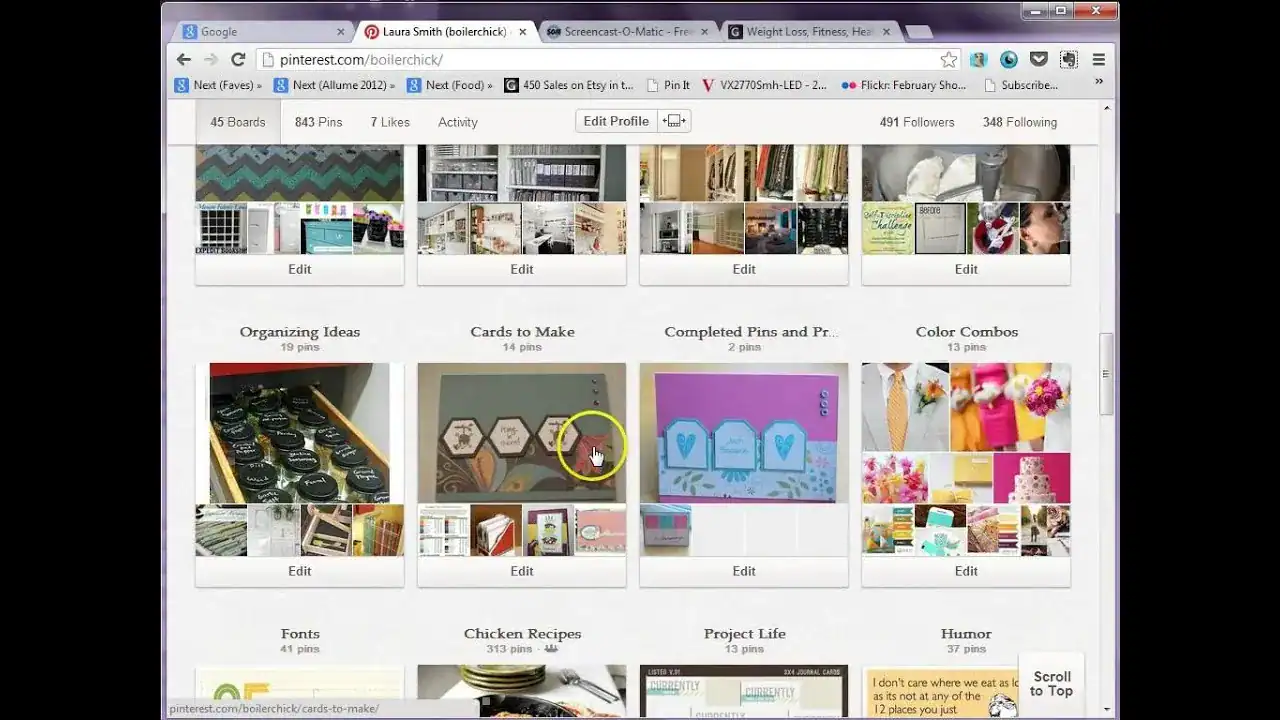Close the Google tab
1280x720 pixels.
click(x=341, y=32)
